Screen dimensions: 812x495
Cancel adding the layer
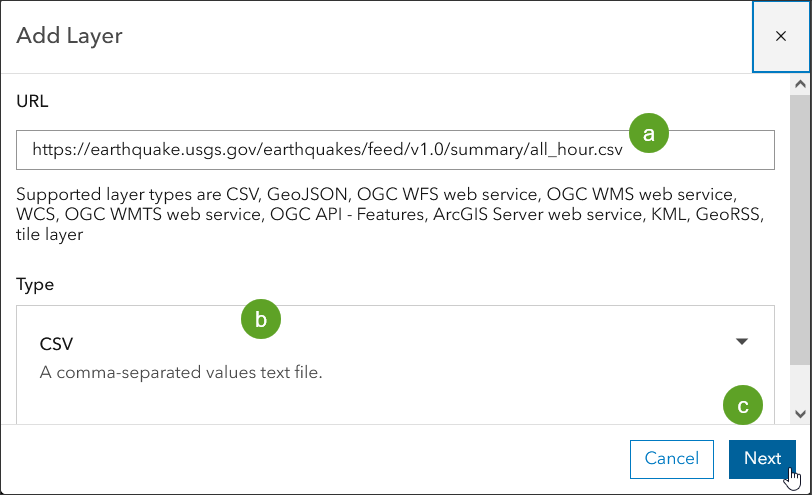pyautogui.click(x=671, y=458)
